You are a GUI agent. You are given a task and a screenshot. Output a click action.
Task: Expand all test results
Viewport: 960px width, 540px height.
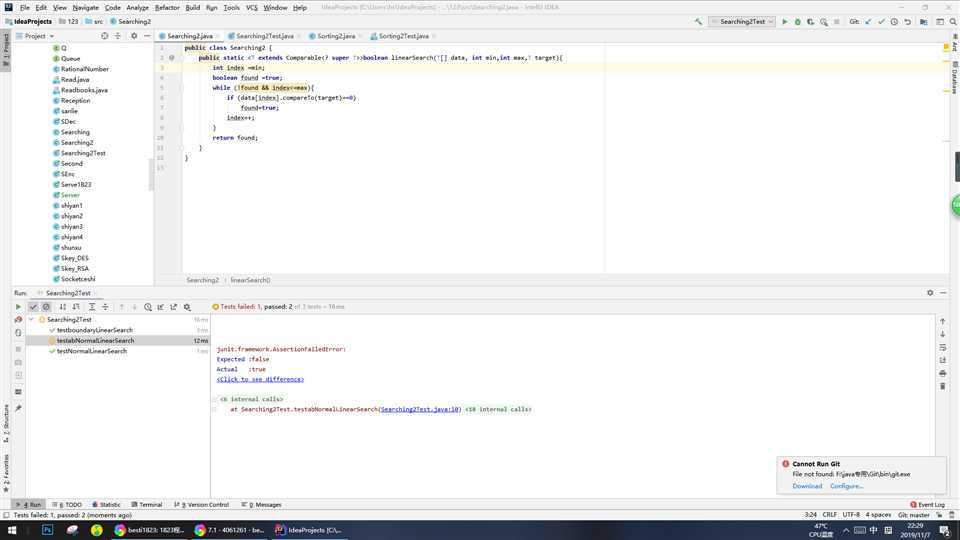[92, 307]
